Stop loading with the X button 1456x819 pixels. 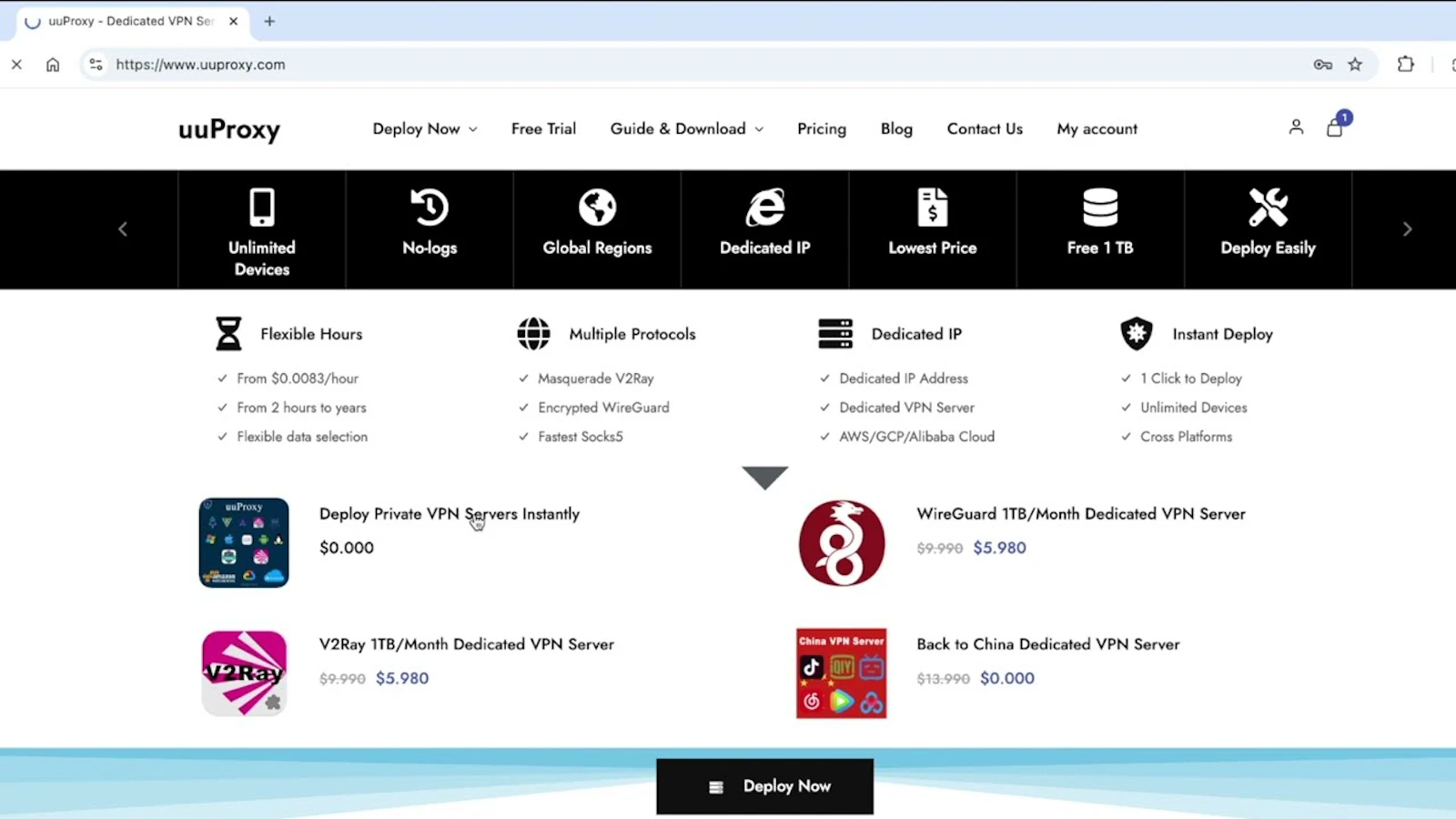pos(16,65)
